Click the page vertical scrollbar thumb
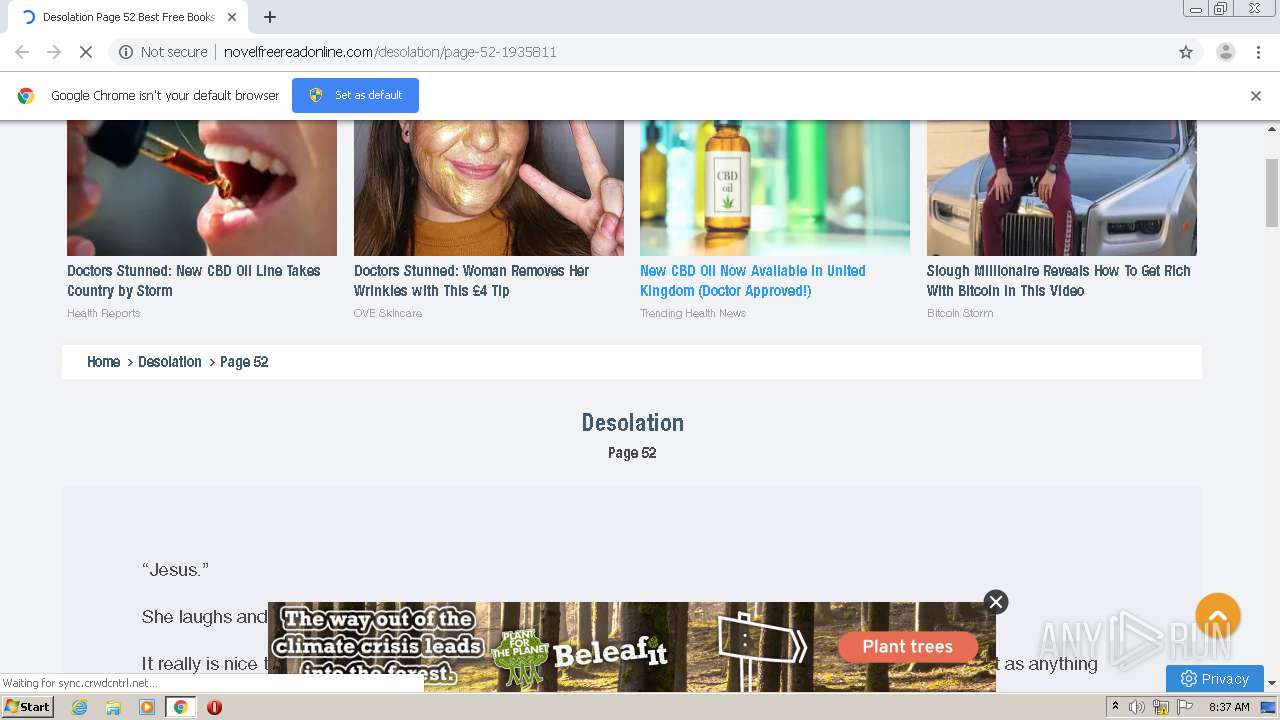This screenshot has height=720, width=1280. pyautogui.click(x=1272, y=193)
